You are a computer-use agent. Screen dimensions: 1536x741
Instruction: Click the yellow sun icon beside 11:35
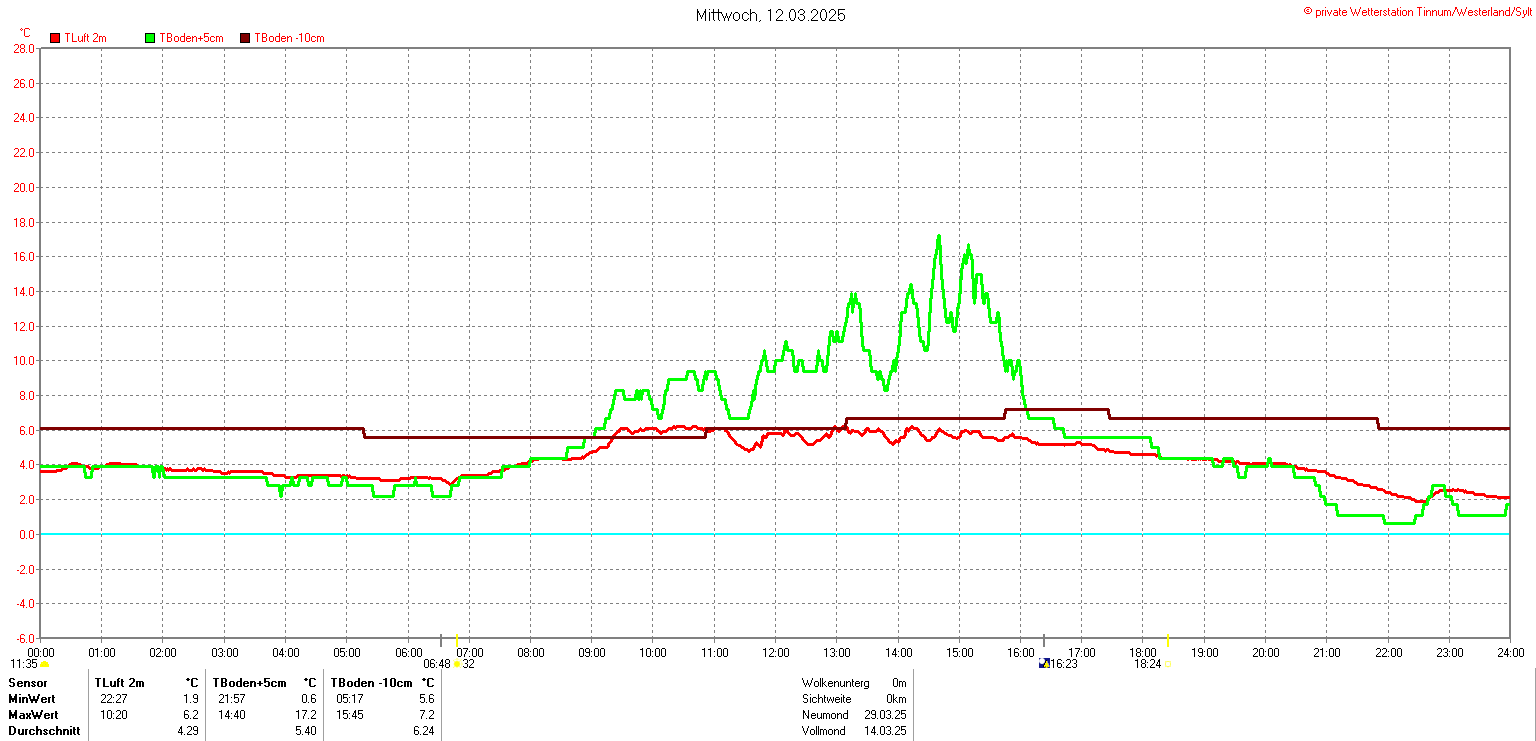click(x=44, y=664)
